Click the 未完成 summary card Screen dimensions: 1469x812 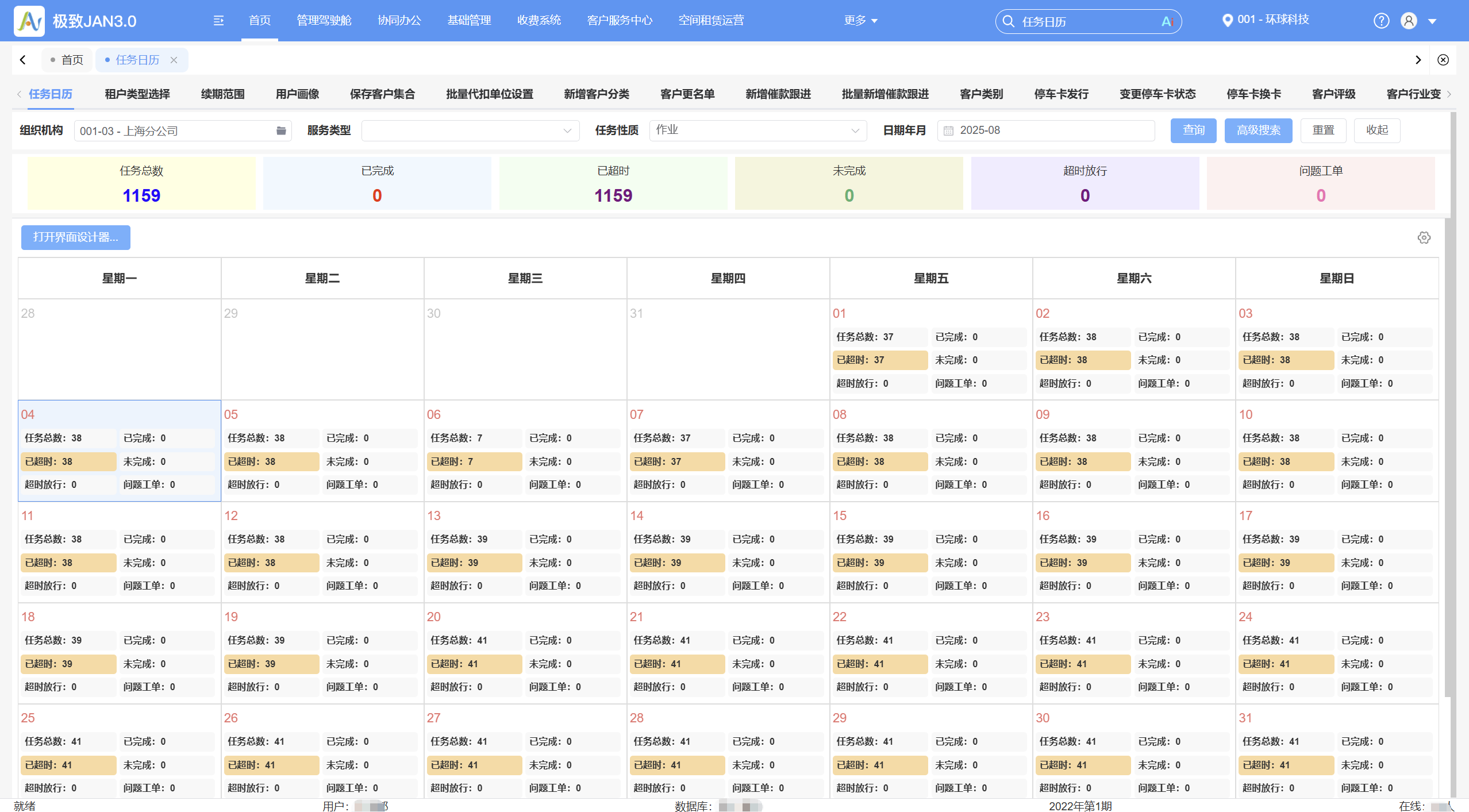click(849, 184)
